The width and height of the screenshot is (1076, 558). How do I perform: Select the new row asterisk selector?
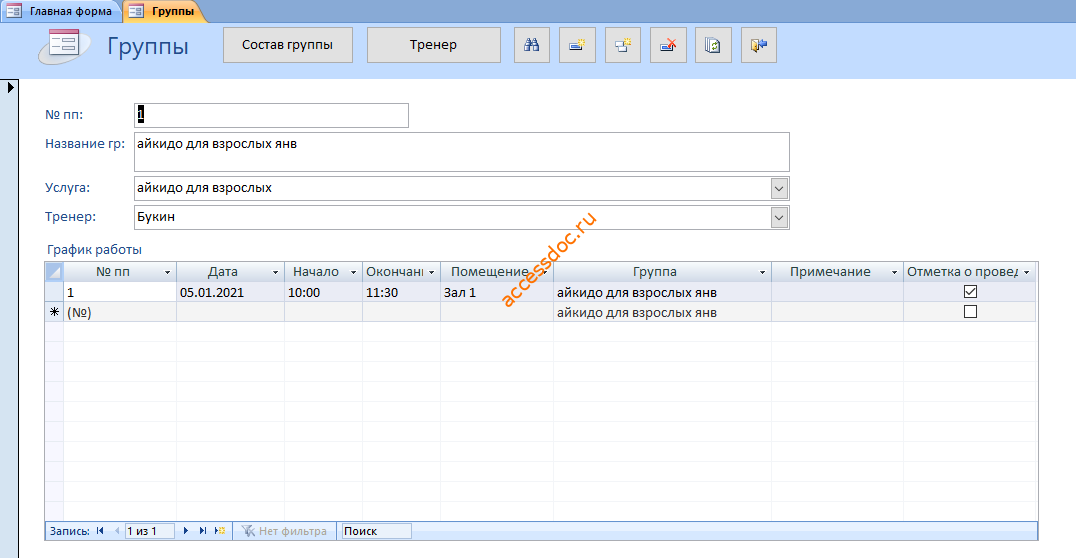pyautogui.click(x=54, y=312)
